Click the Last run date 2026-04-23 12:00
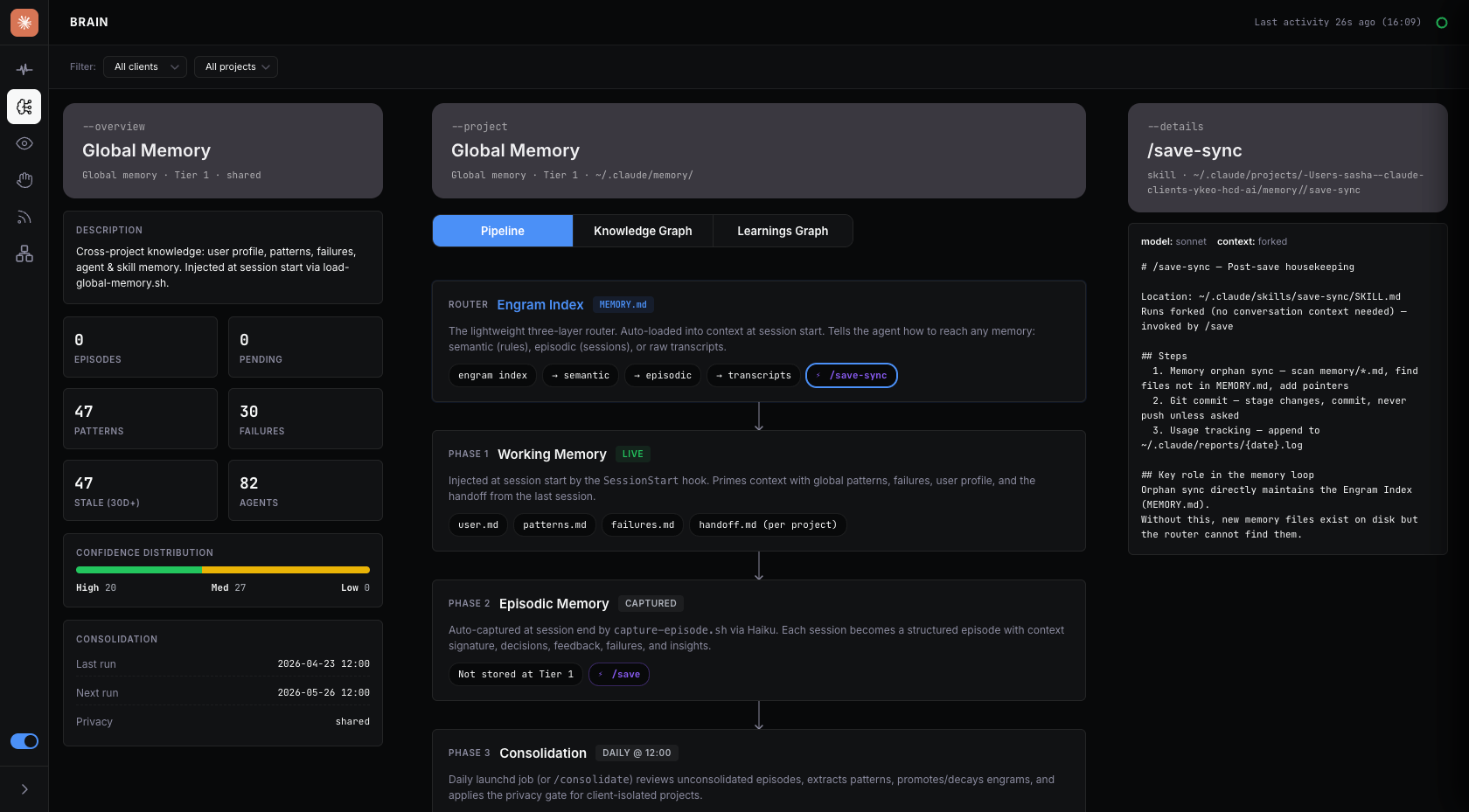 [x=324, y=664]
